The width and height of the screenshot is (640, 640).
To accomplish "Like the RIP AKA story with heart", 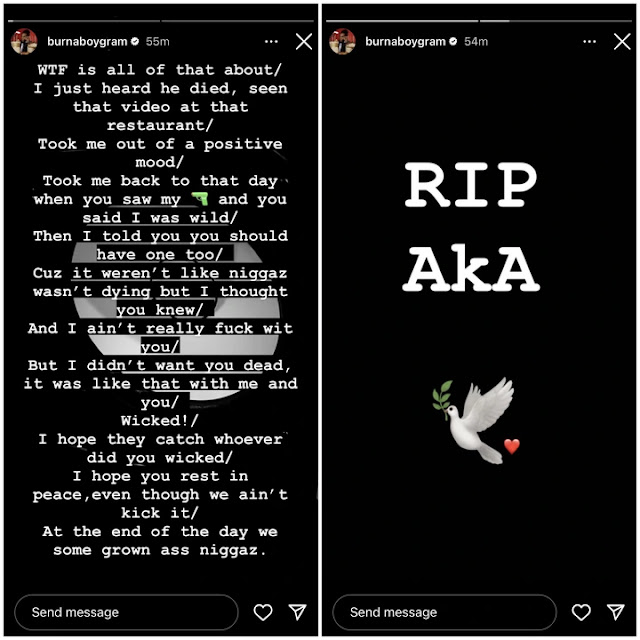I will click(x=581, y=612).
